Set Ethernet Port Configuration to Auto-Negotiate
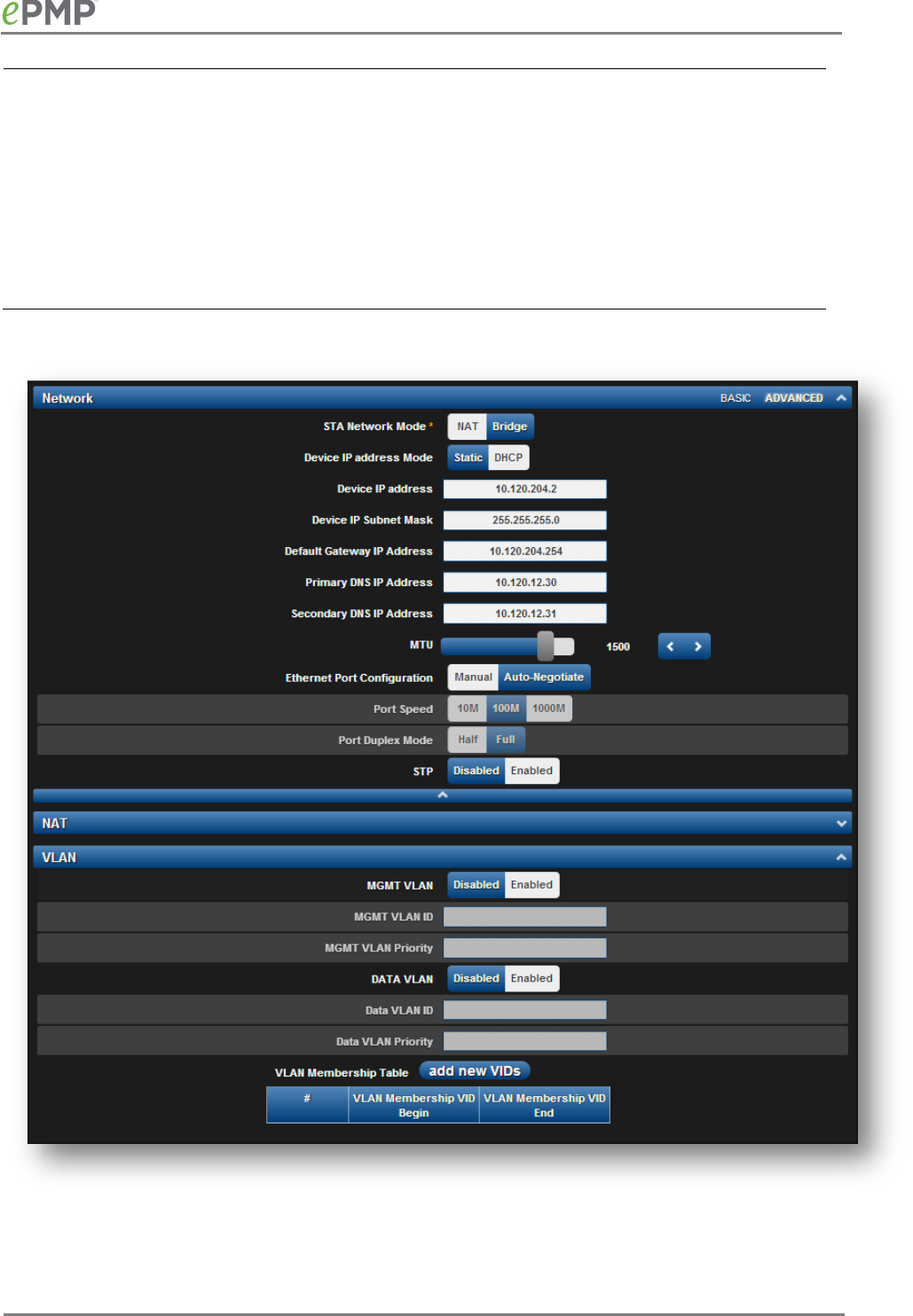Screen dimensions: 913x1316 544,678
